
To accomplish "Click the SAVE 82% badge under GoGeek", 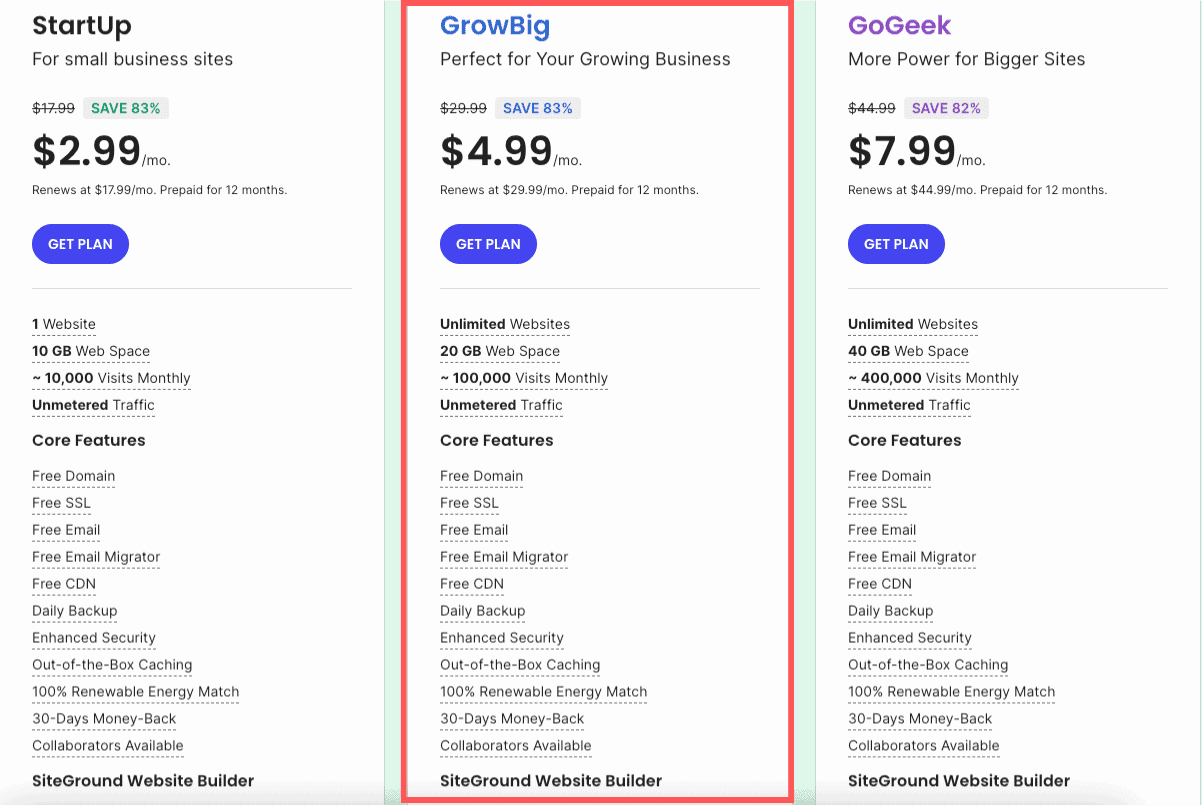I will [946, 108].
